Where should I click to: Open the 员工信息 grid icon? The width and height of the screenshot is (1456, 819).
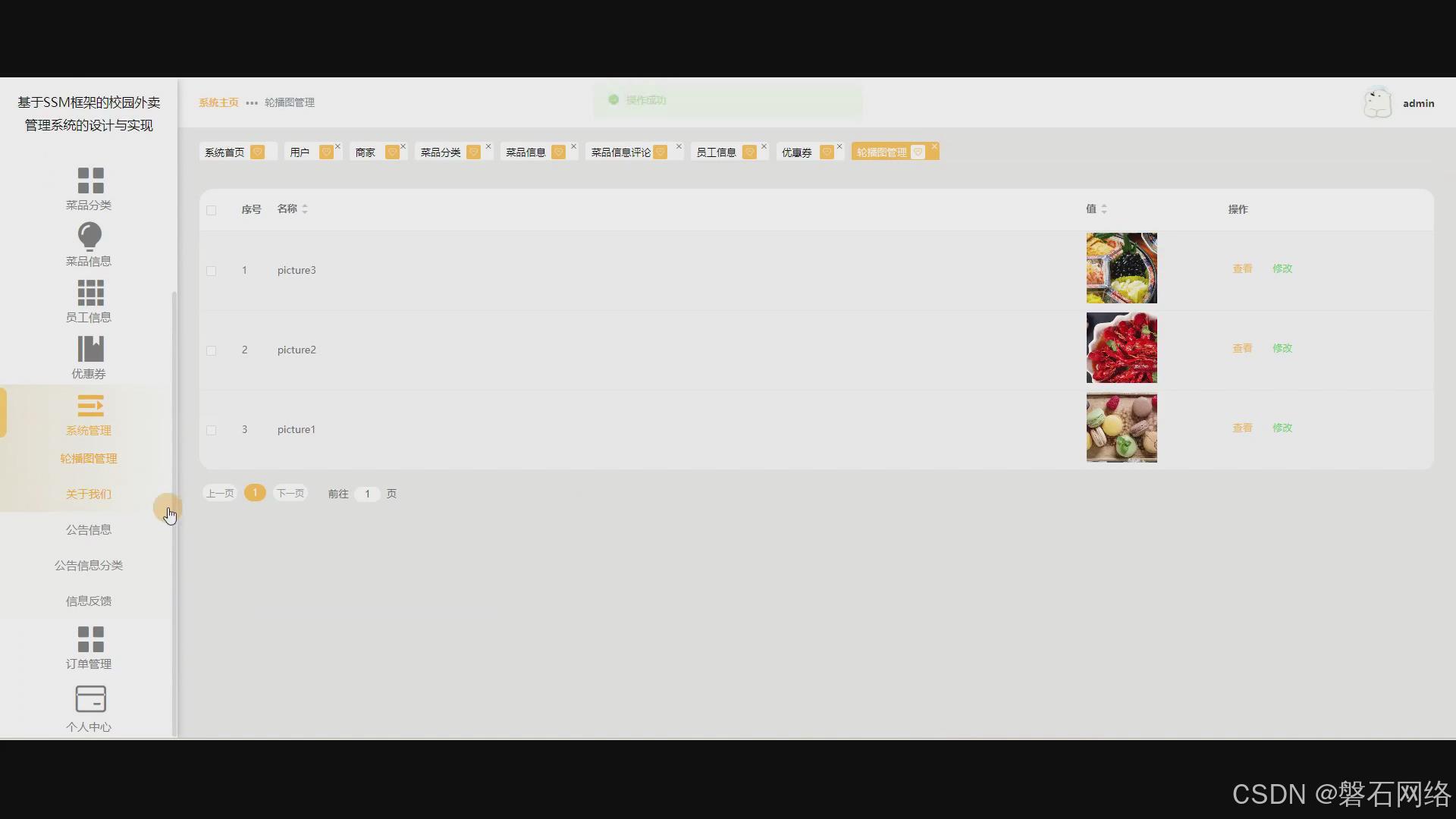(90, 293)
